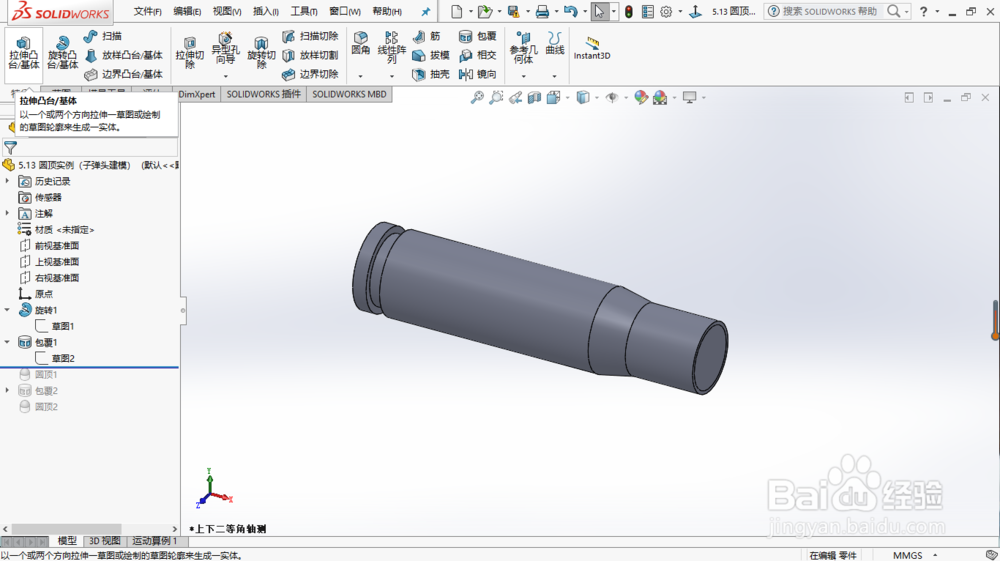Select the Wrap tool (包覆)
Viewport: 1000px width, 561px height.
478,36
